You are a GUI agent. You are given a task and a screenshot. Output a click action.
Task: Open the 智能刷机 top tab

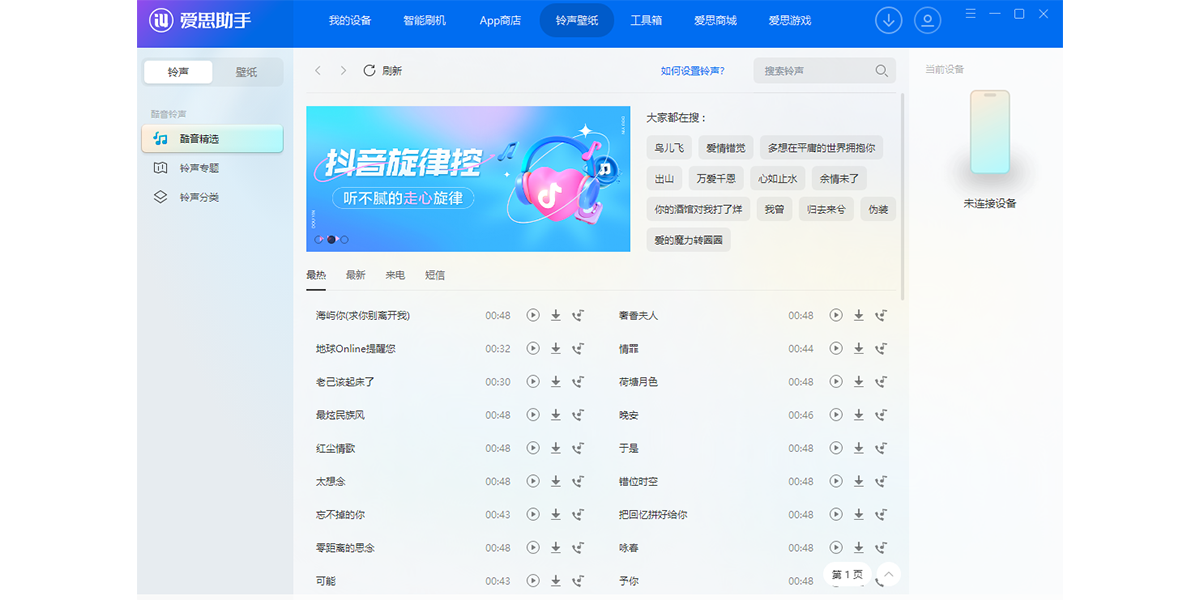click(425, 20)
